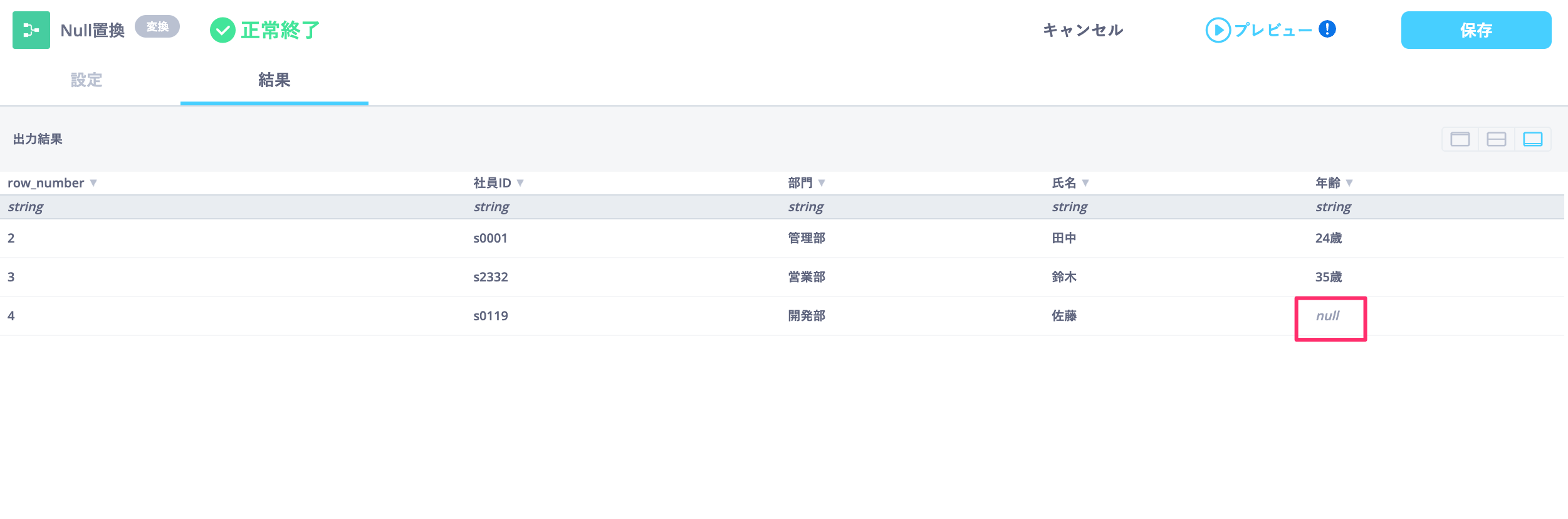1568x519 pixels.
Task: Select the s0001 employee ID cell
Action: click(490, 238)
